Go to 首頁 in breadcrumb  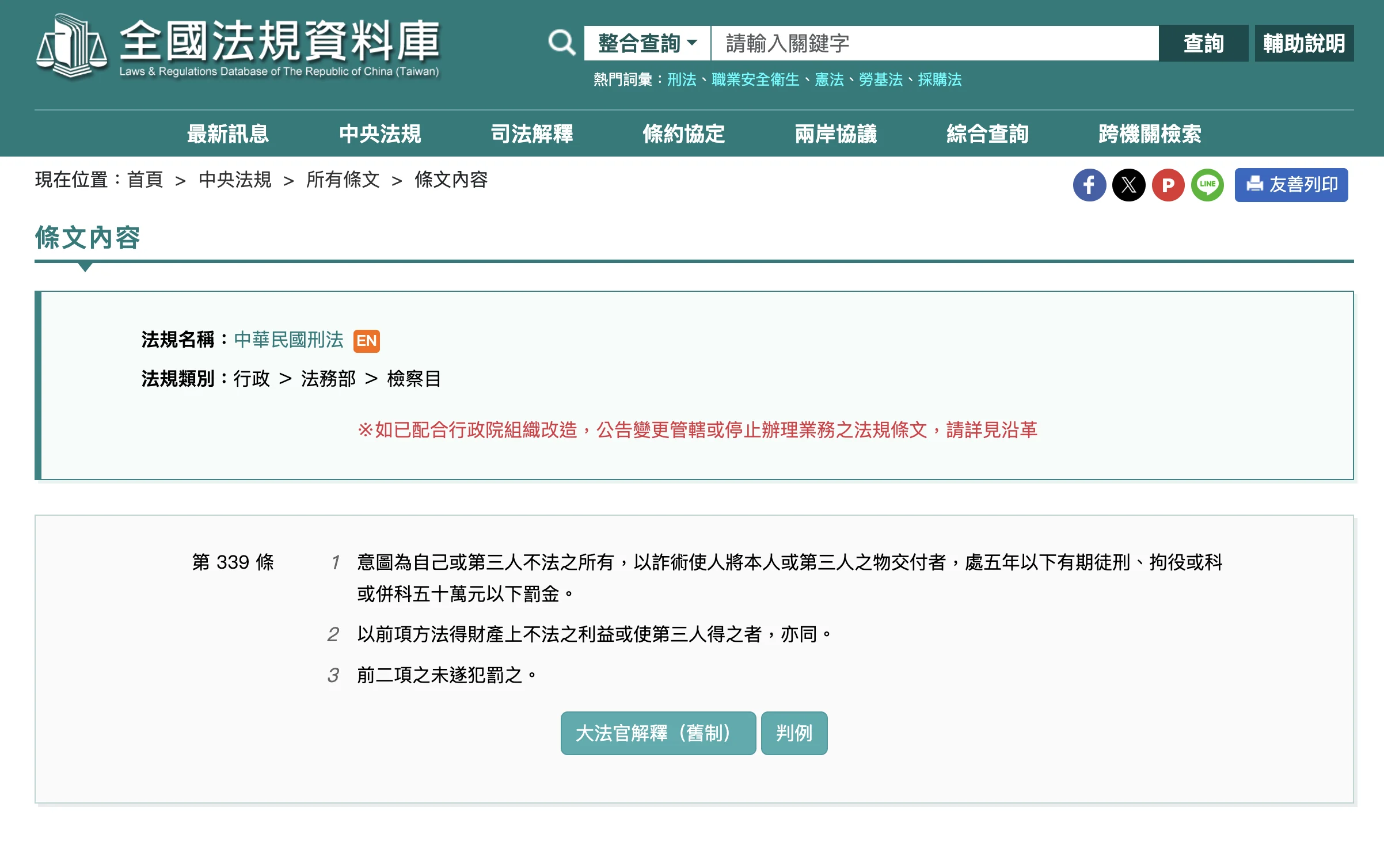(145, 180)
